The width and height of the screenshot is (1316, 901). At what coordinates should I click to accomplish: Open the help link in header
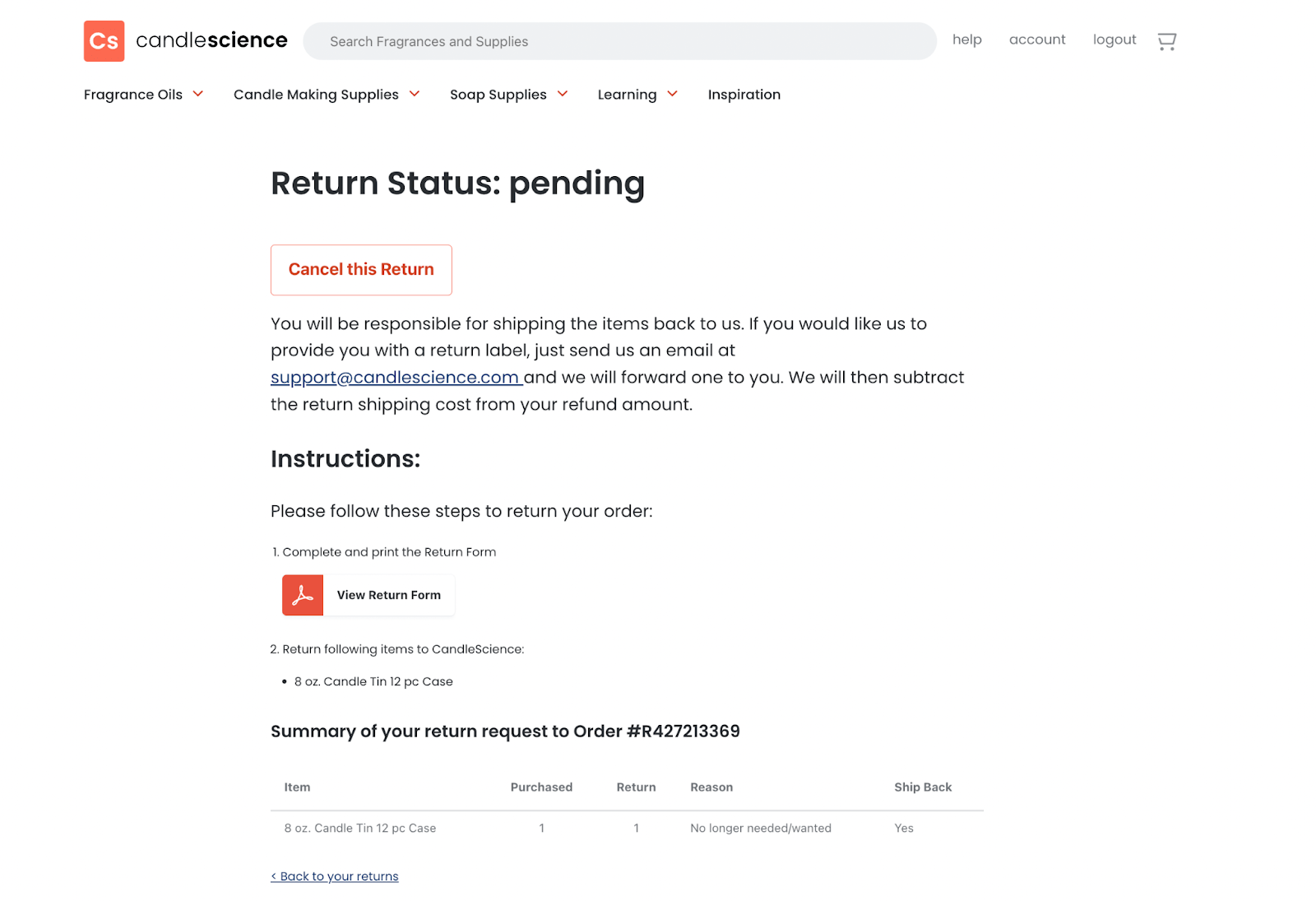pos(967,39)
